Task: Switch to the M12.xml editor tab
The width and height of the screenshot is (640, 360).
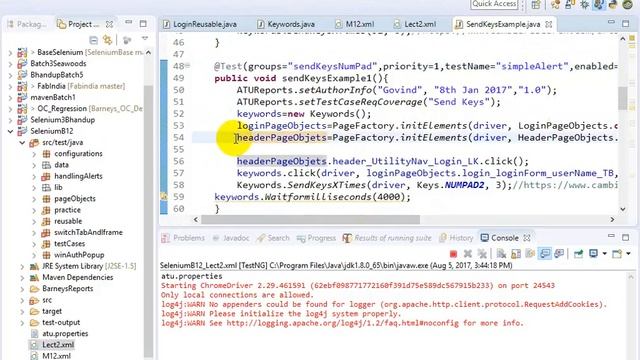Action: (x=355, y=24)
